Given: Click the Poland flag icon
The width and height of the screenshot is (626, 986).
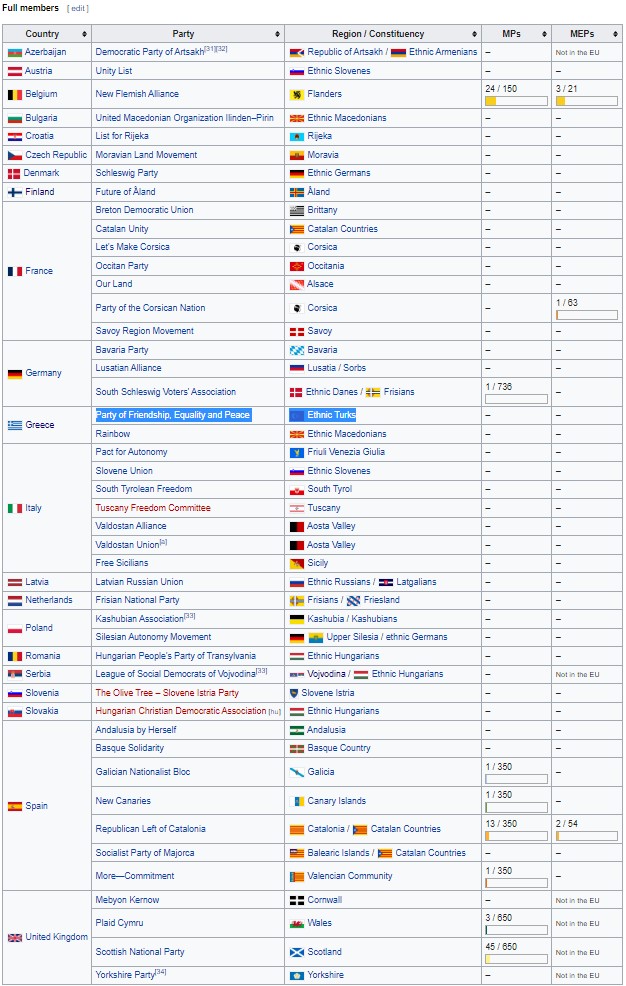Looking at the screenshot, I should point(14,629).
